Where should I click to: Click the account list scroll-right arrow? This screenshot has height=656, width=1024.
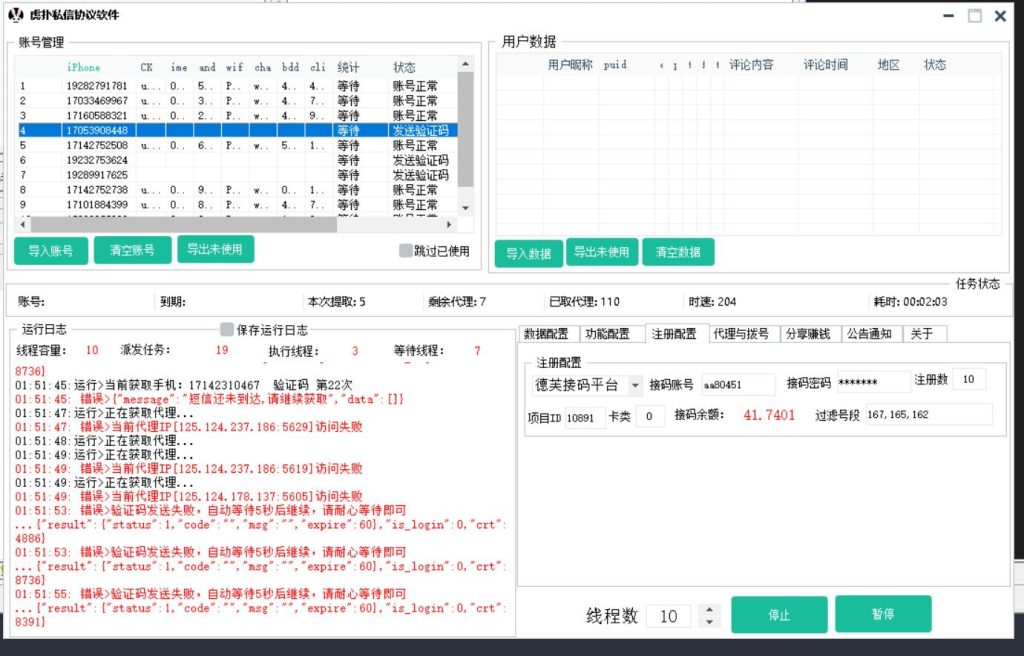click(449, 224)
